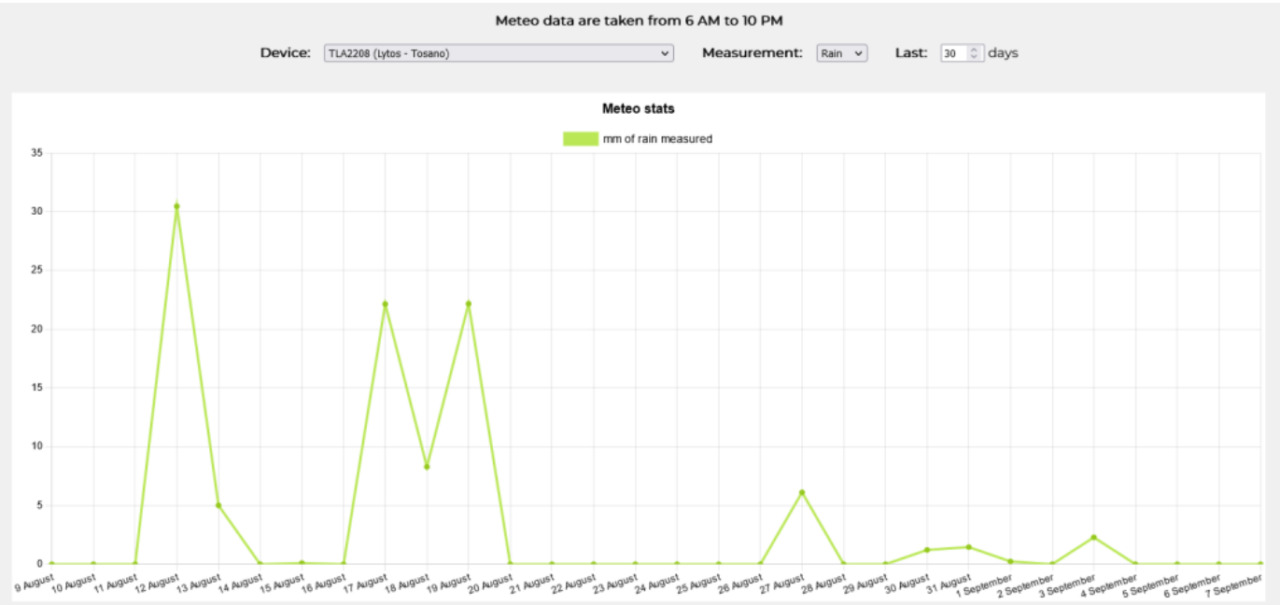Select the 27 August data point
This screenshot has width=1280, height=605.
point(802,492)
